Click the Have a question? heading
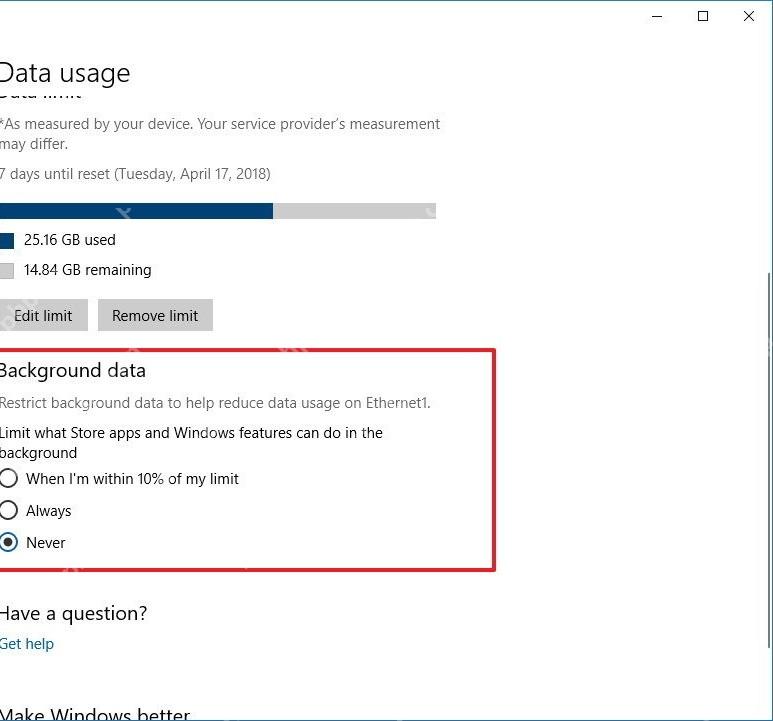This screenshot has width=773, height=721. 73,614
